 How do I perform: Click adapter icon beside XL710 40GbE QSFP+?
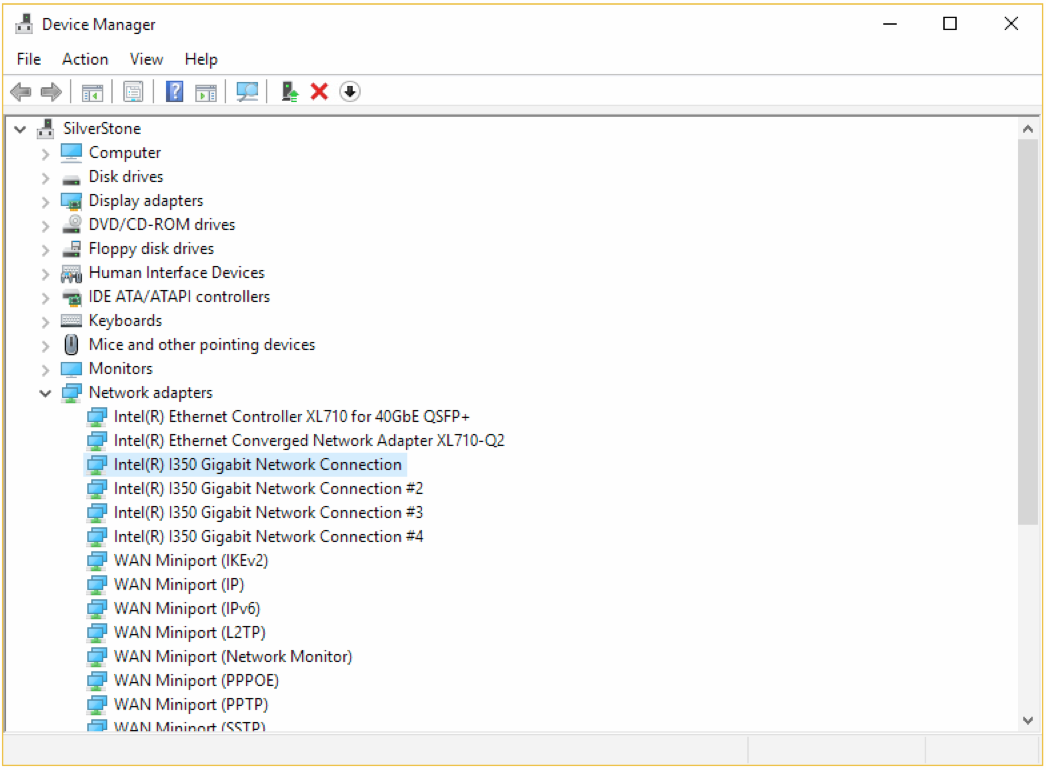pyautogui.click(x=97, y=417)
